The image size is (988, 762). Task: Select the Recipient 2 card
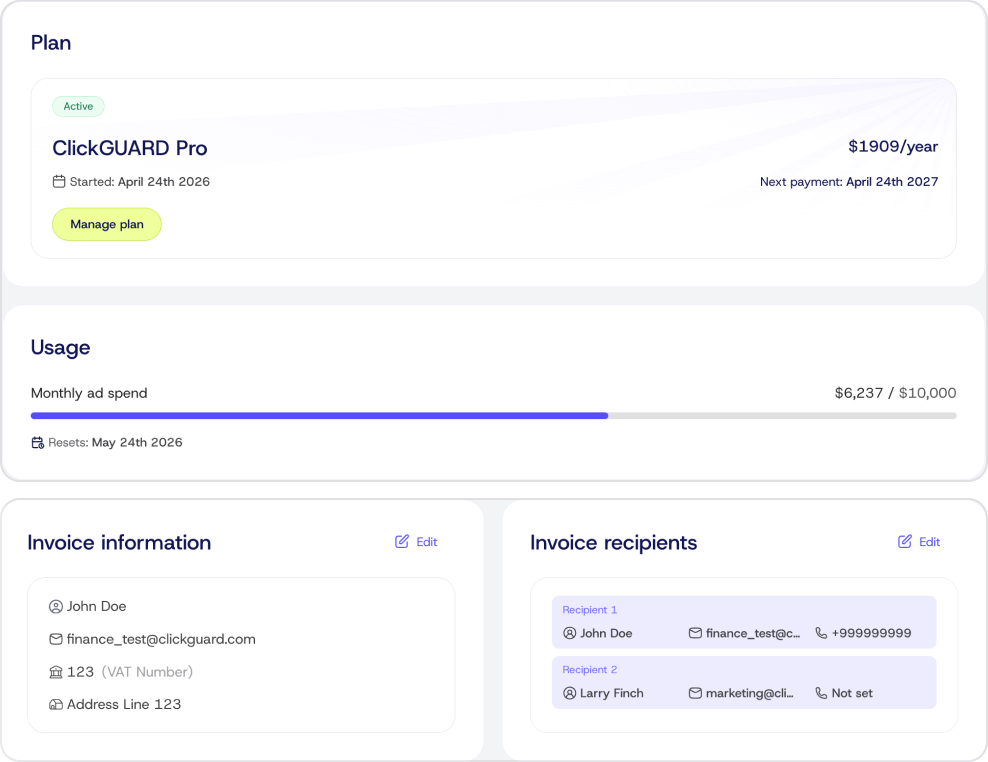coord(744,683)
